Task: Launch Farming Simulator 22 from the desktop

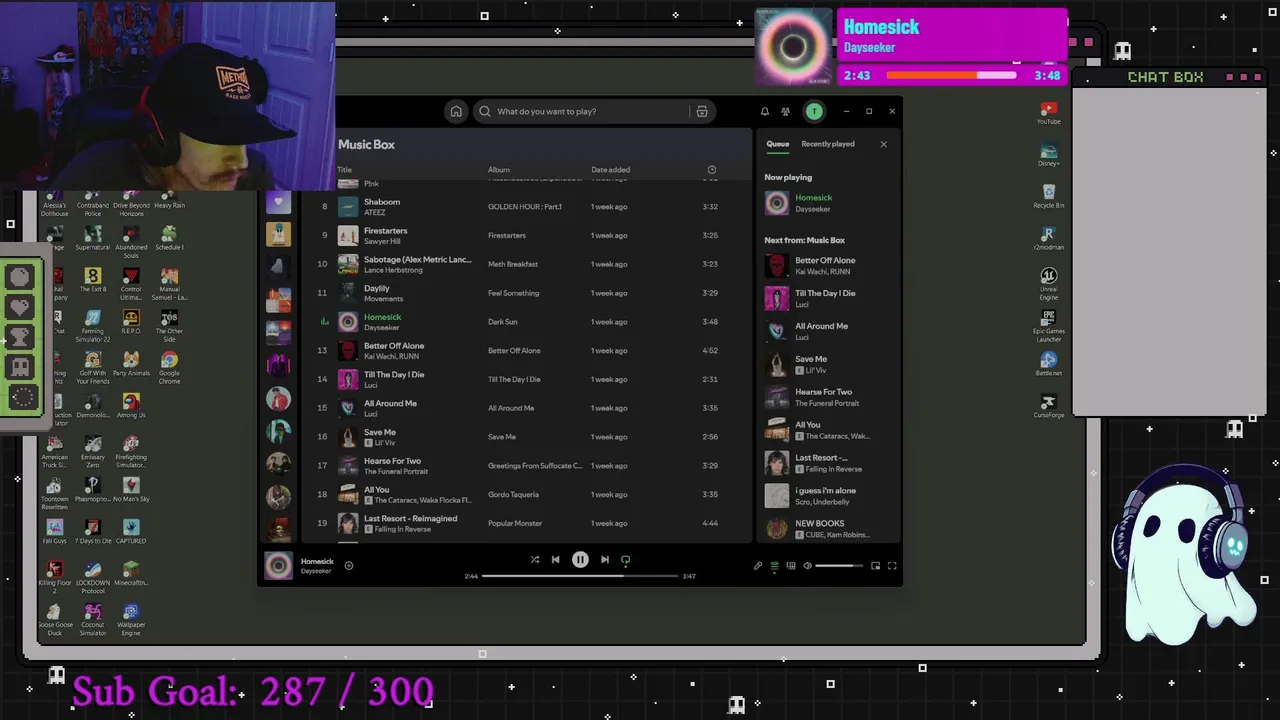Action: click(92, 325)
